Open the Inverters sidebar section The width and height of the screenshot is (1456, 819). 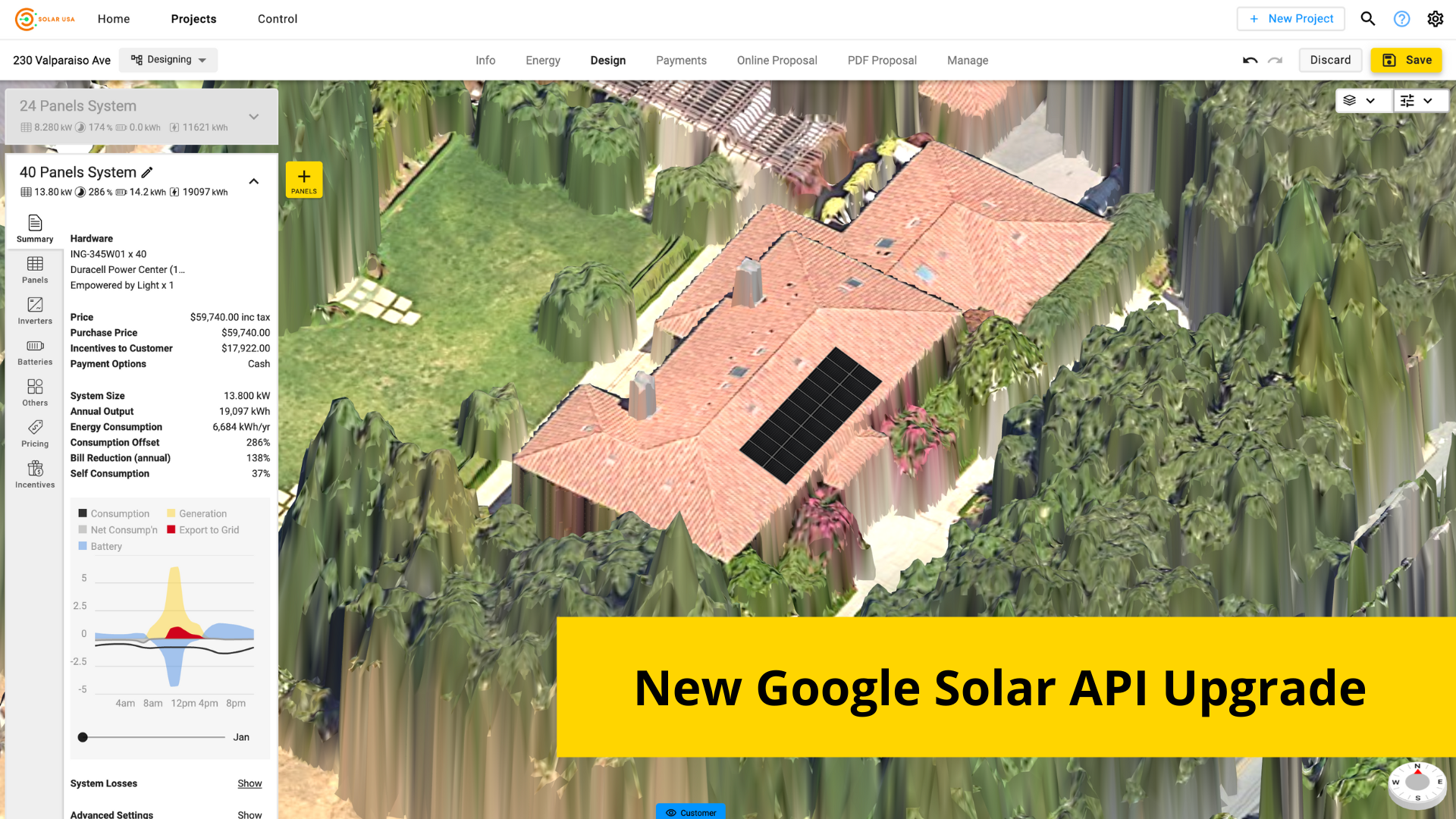[x=35, y=311]
